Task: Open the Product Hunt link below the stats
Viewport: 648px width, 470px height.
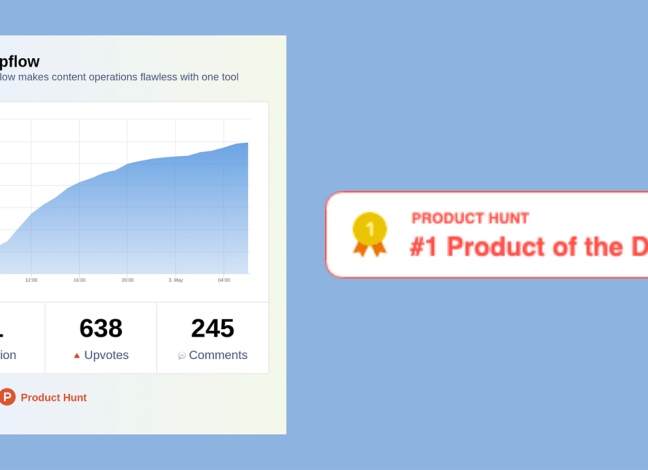Action: tap(54, 398)
